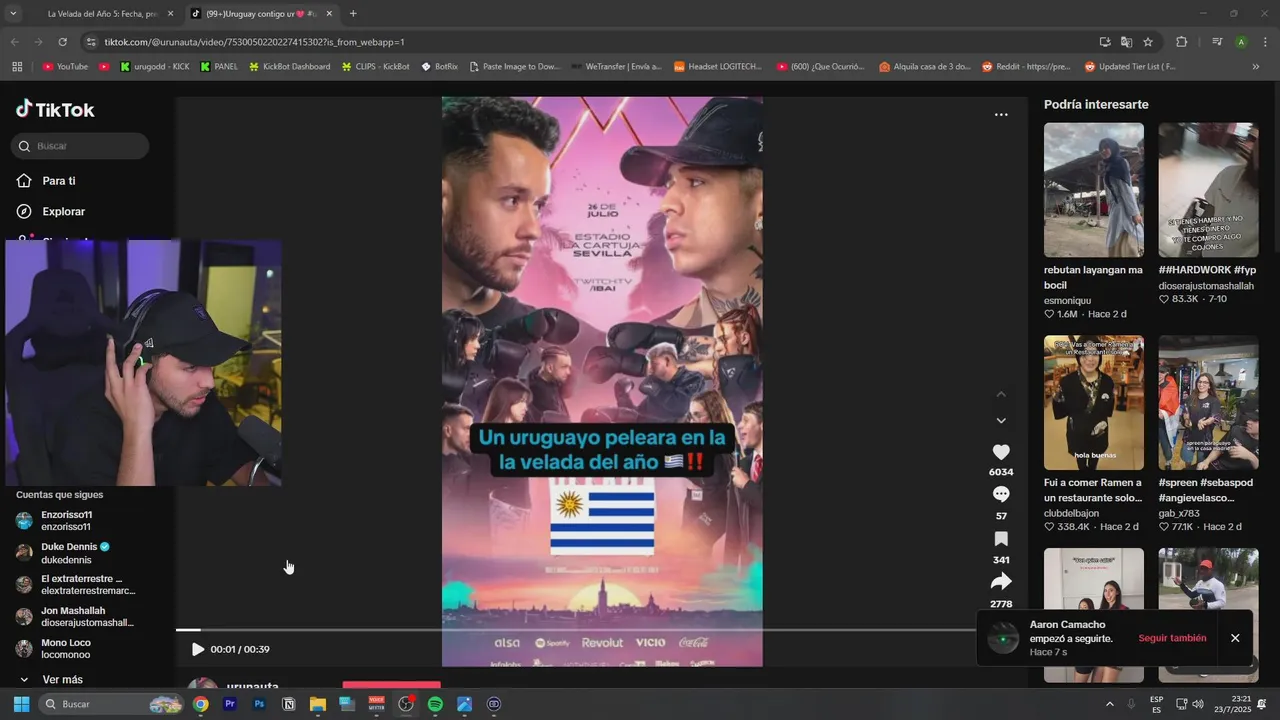1280x720 pixels.
Task: Open the ESP language input switcher
Action: 1156,704
